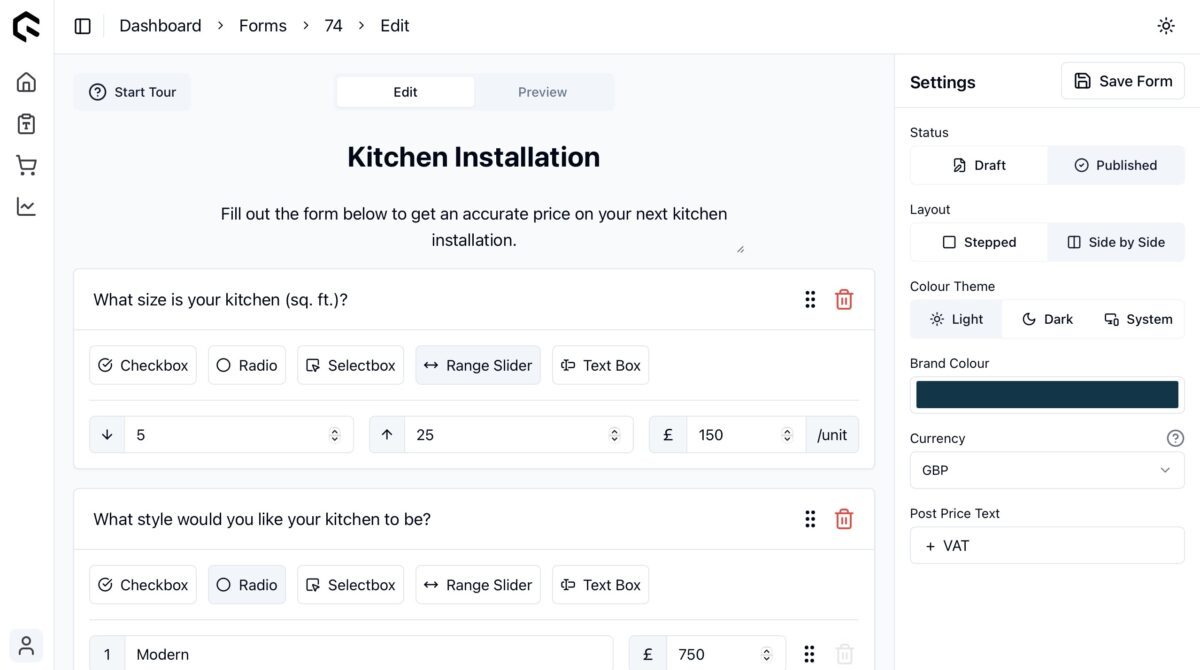Image resolution: width=1200 pixels, height=670 pixels.
Task: Switch to the Edit tab
Action: pos(405,92)
